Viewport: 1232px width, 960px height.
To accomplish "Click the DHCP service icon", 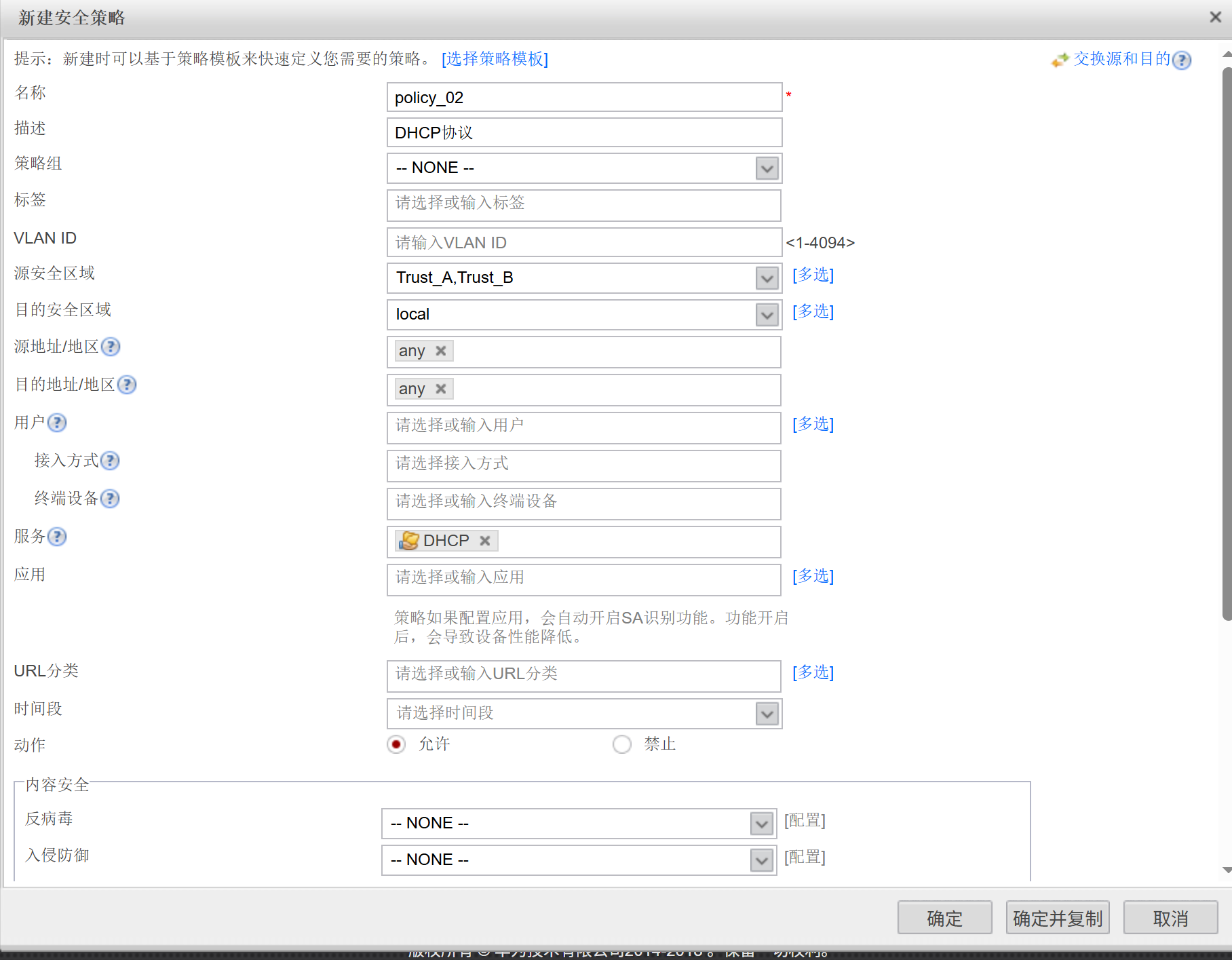I will (x=409, y=541).
